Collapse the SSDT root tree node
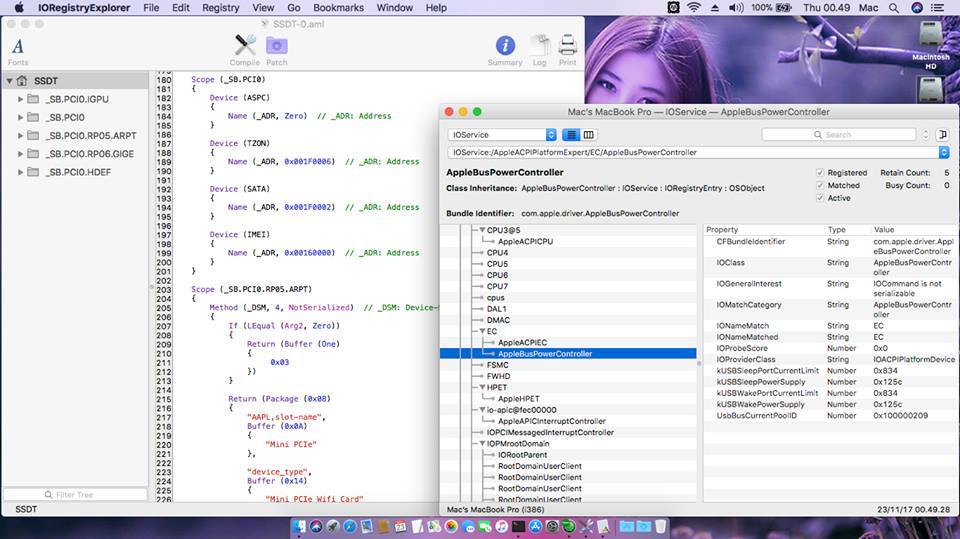 (x=10, y=81)
